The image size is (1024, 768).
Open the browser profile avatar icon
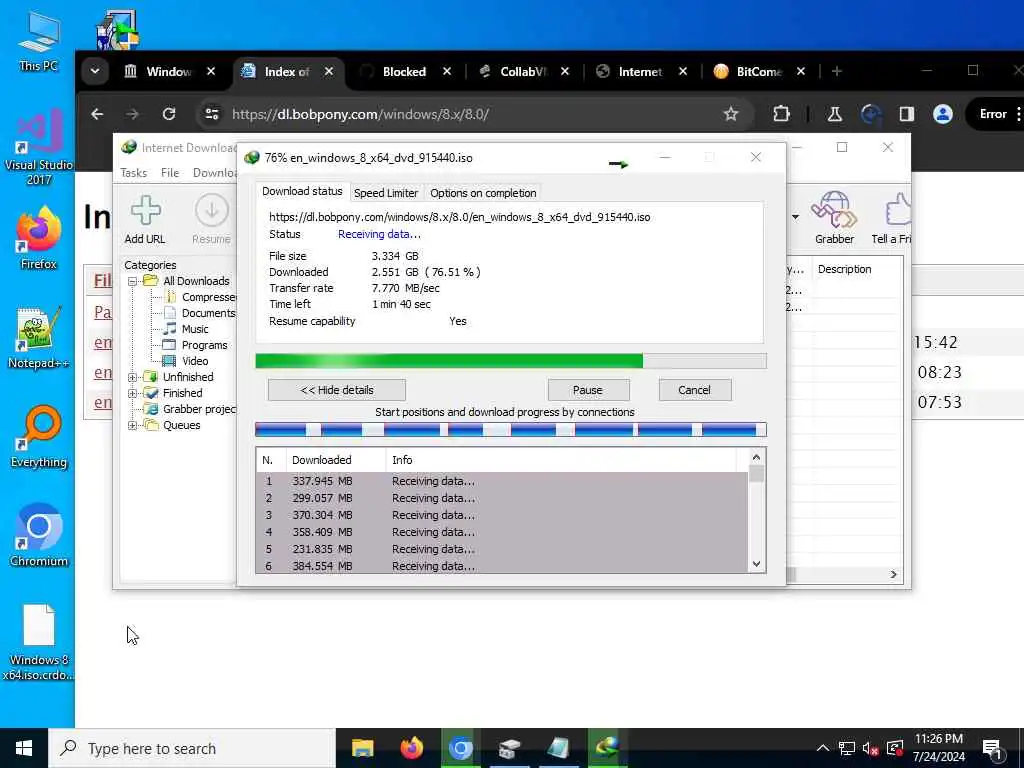click(942, 114)
